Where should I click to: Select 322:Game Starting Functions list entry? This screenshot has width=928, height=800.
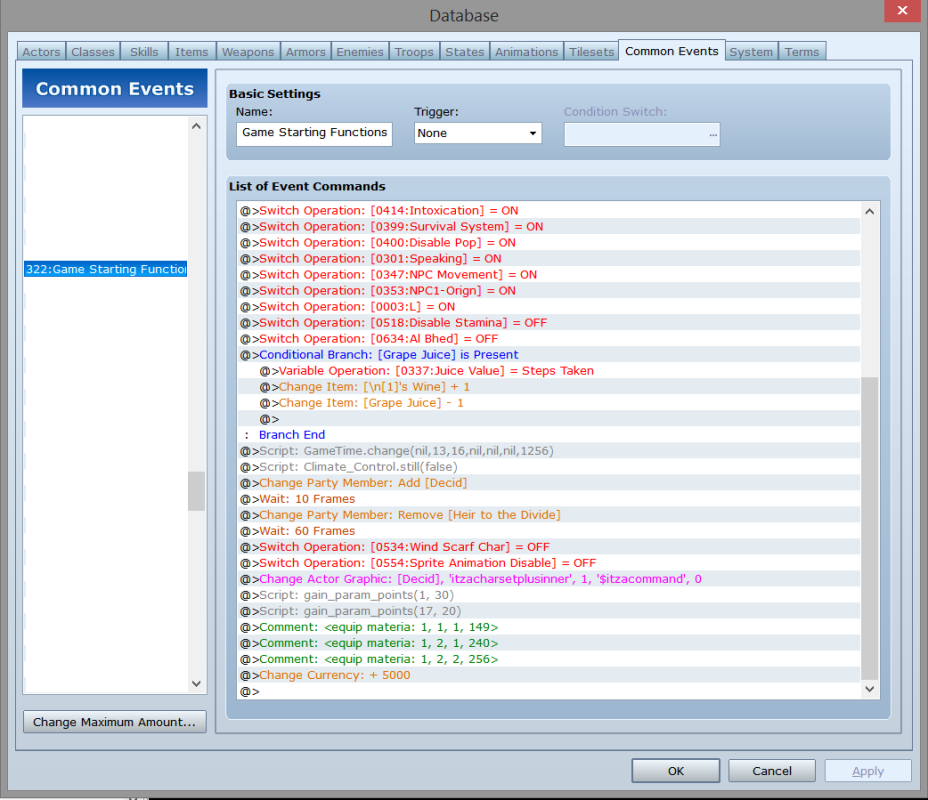click(x=106, y=269)
